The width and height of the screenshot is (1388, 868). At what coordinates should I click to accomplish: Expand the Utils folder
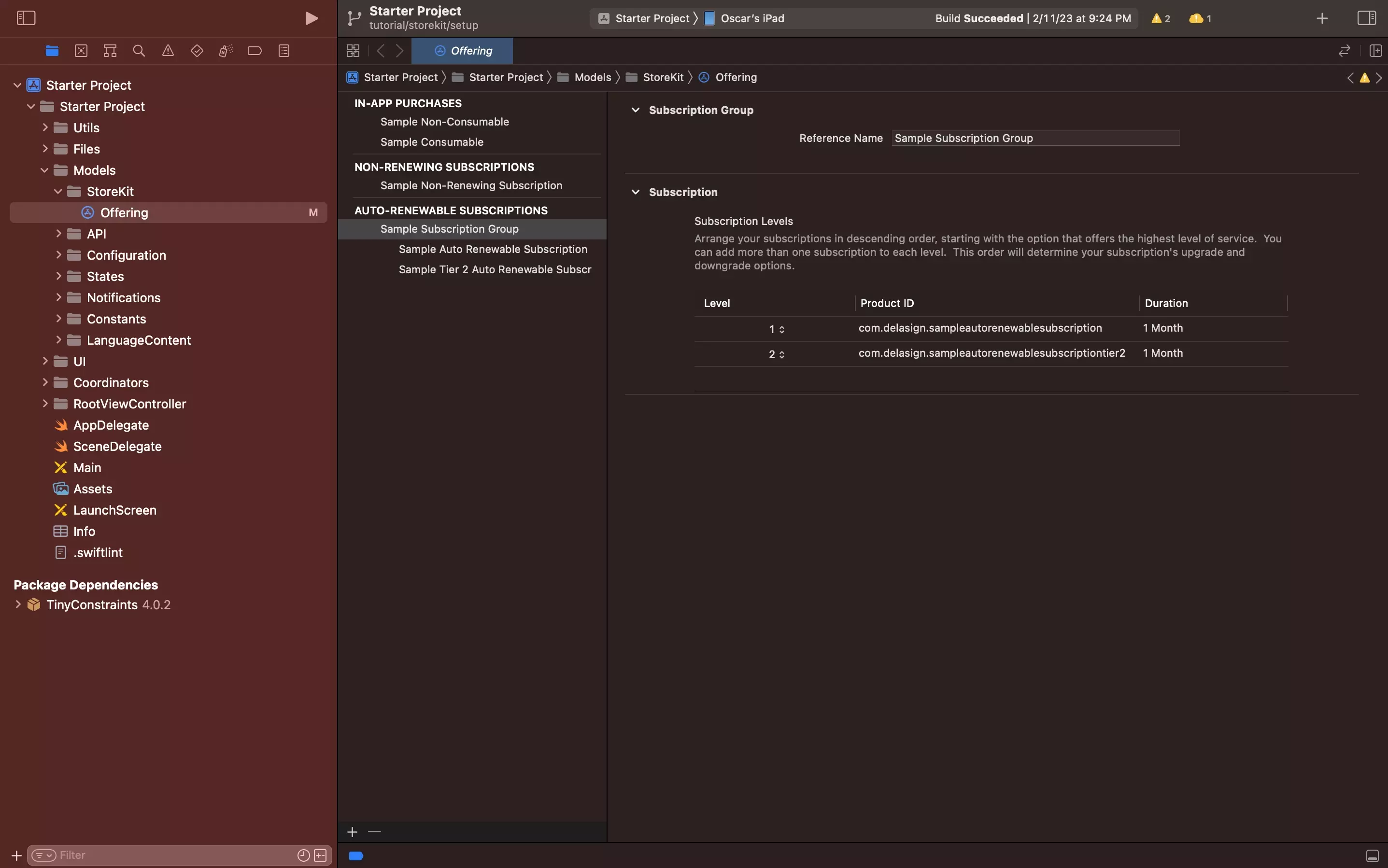(45, 127)
